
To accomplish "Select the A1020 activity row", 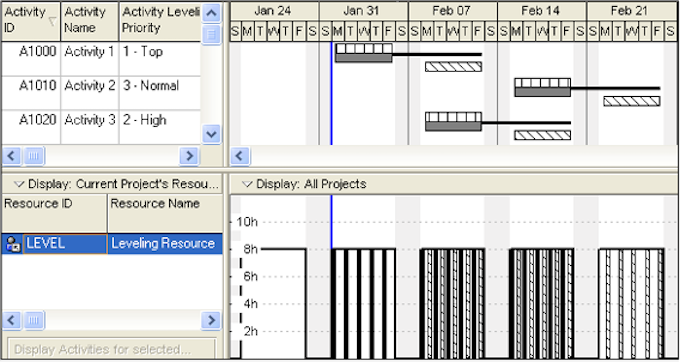I will [101, 127].
